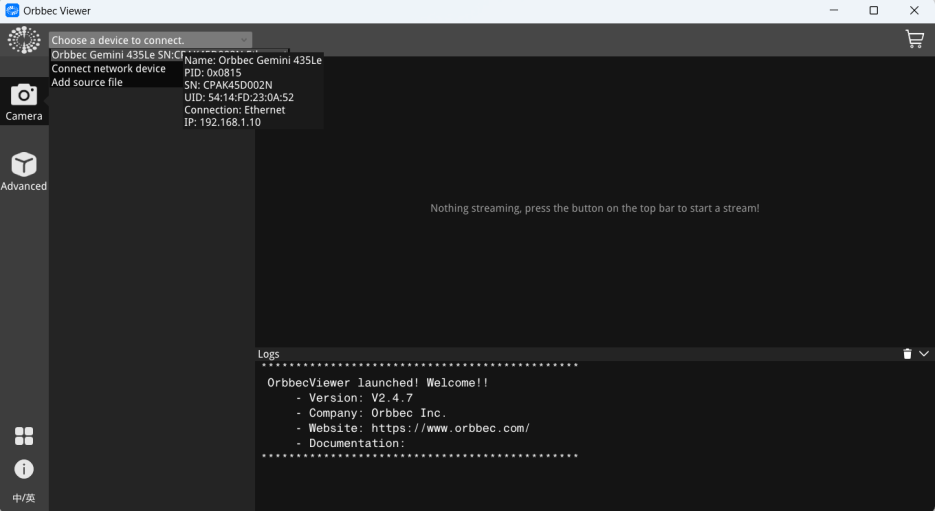935x511 pixels.
Task: Select 'Add source file' option
Action: point(87,82)
